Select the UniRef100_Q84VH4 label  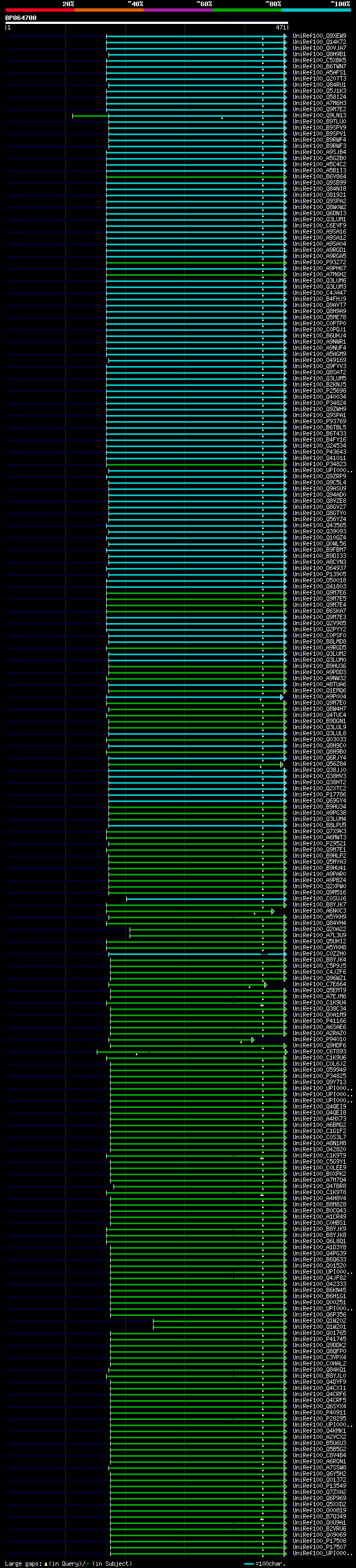(319, 923)
